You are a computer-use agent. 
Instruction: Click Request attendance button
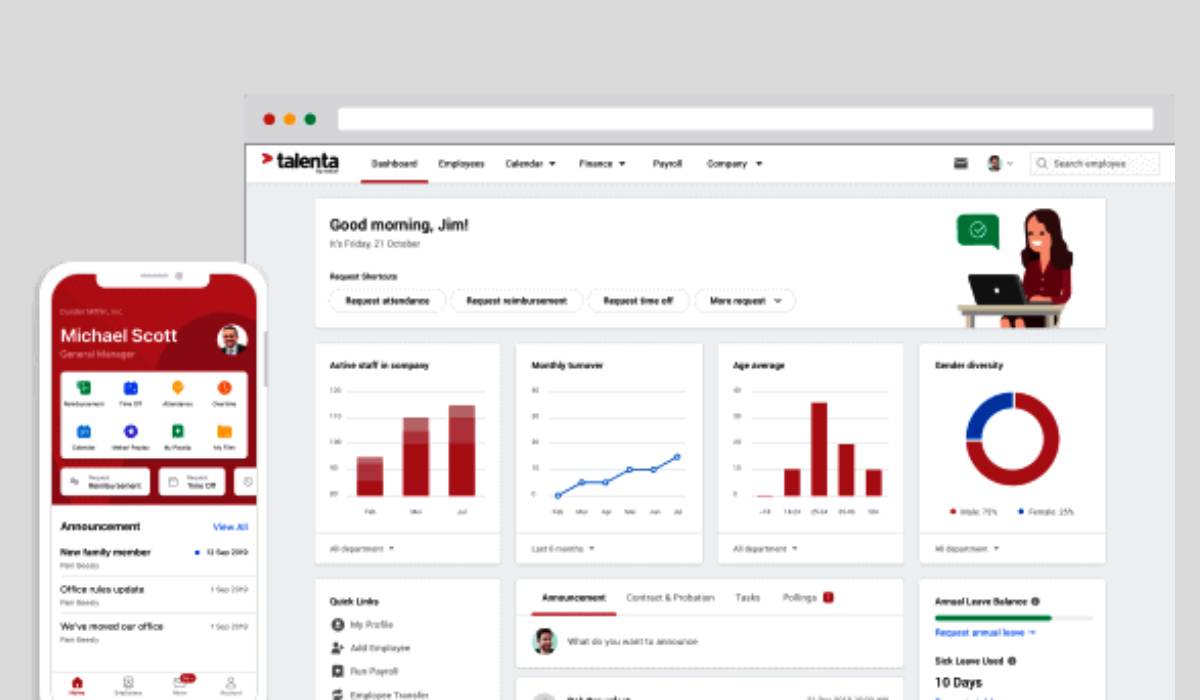387,300
